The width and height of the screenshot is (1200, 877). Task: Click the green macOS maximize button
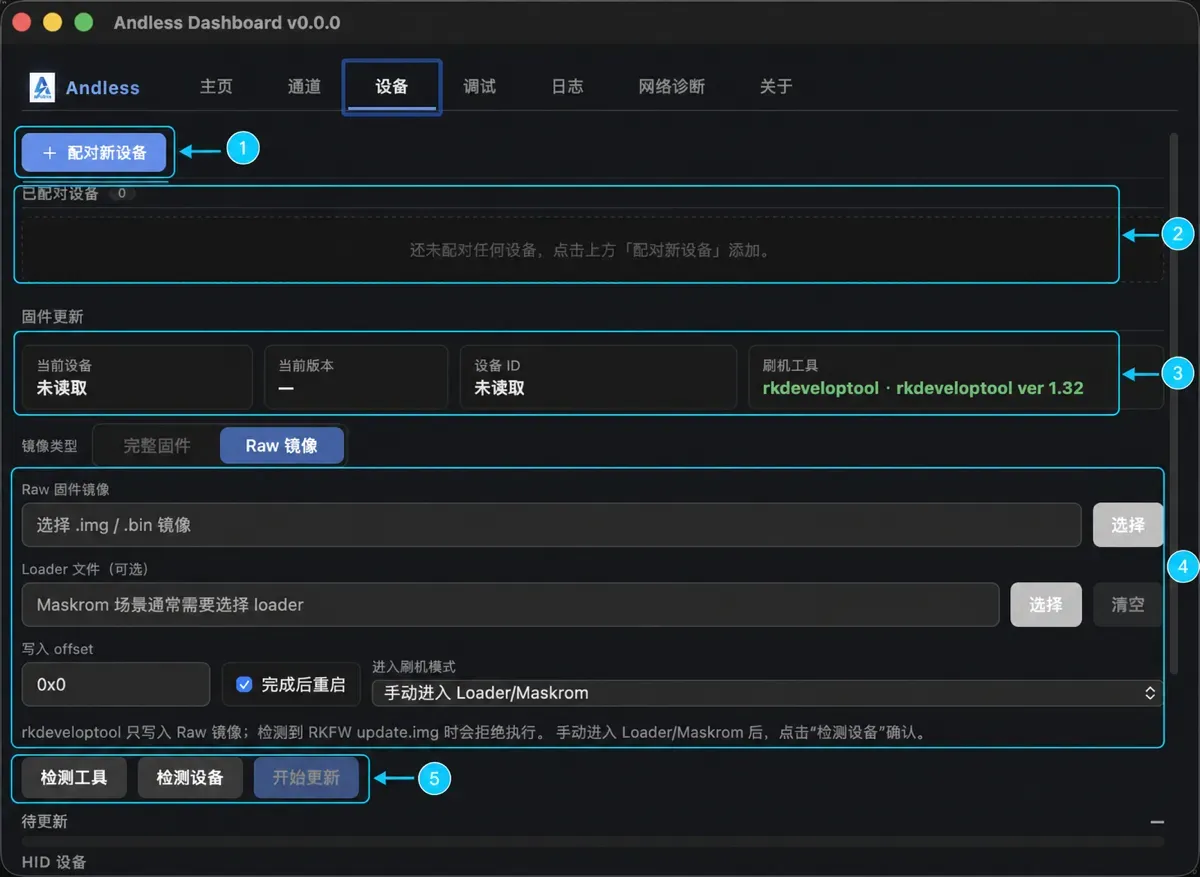coord(84,22)
